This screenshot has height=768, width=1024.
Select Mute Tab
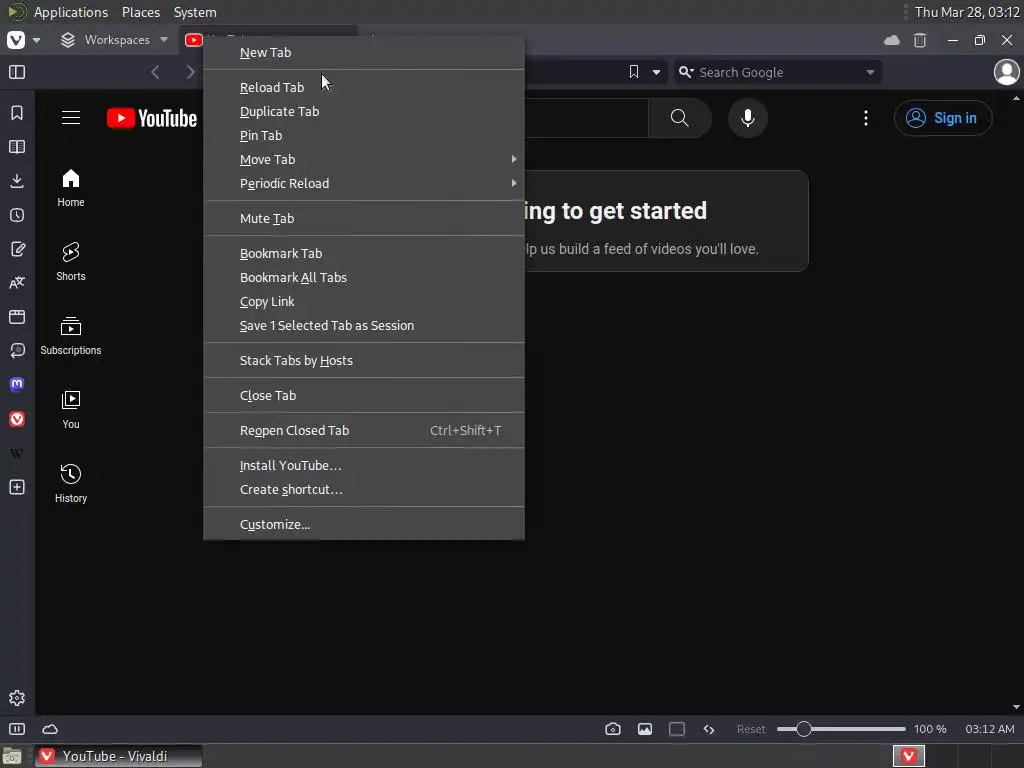pyautogui.click(x=364, y=218)
